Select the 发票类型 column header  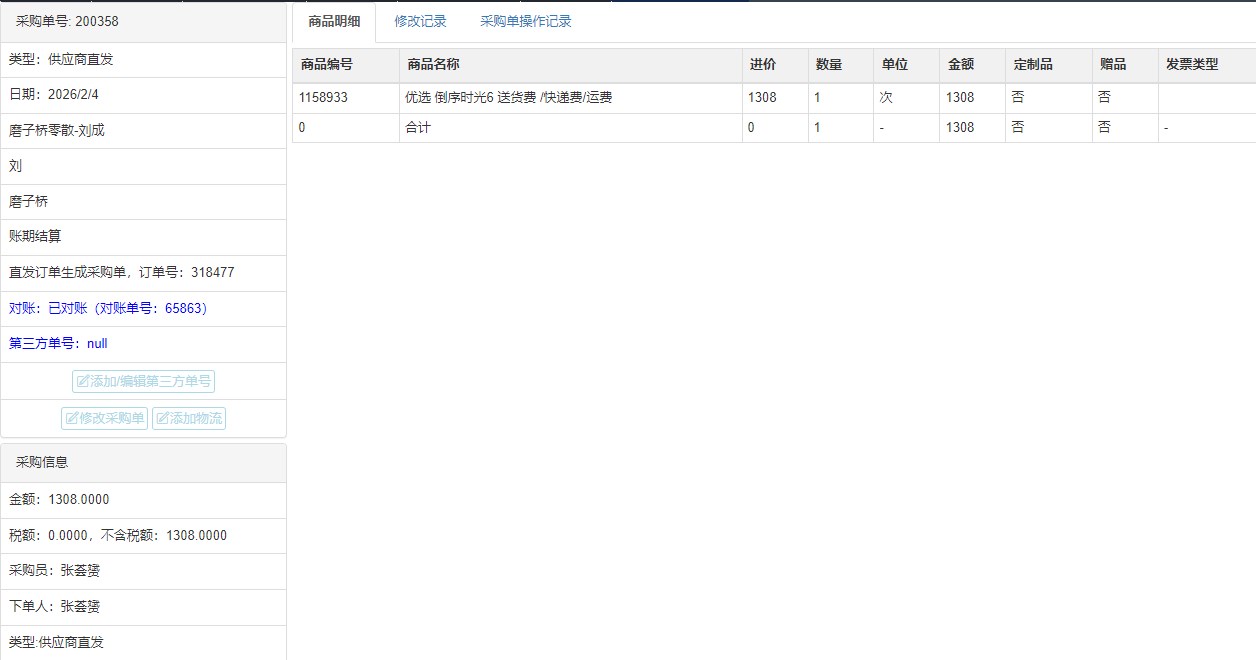[1192, 64]
